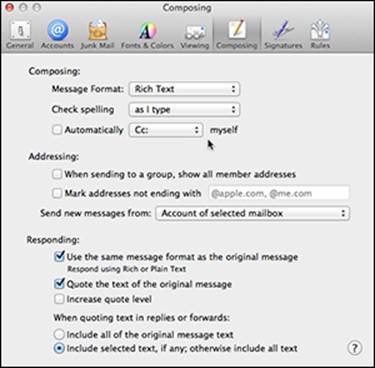Select the Composing toolbar icon

click(x=237, y=35)
